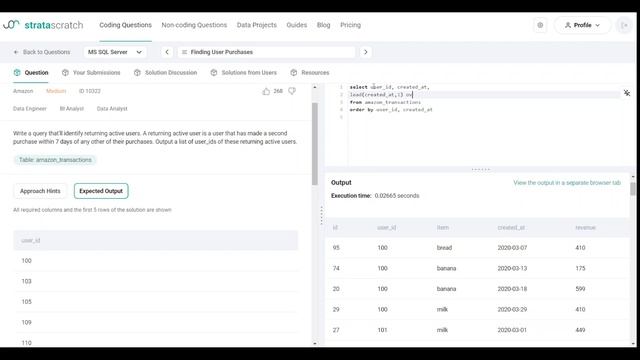Click the question panel scroll down arrow

click(315, 343)
